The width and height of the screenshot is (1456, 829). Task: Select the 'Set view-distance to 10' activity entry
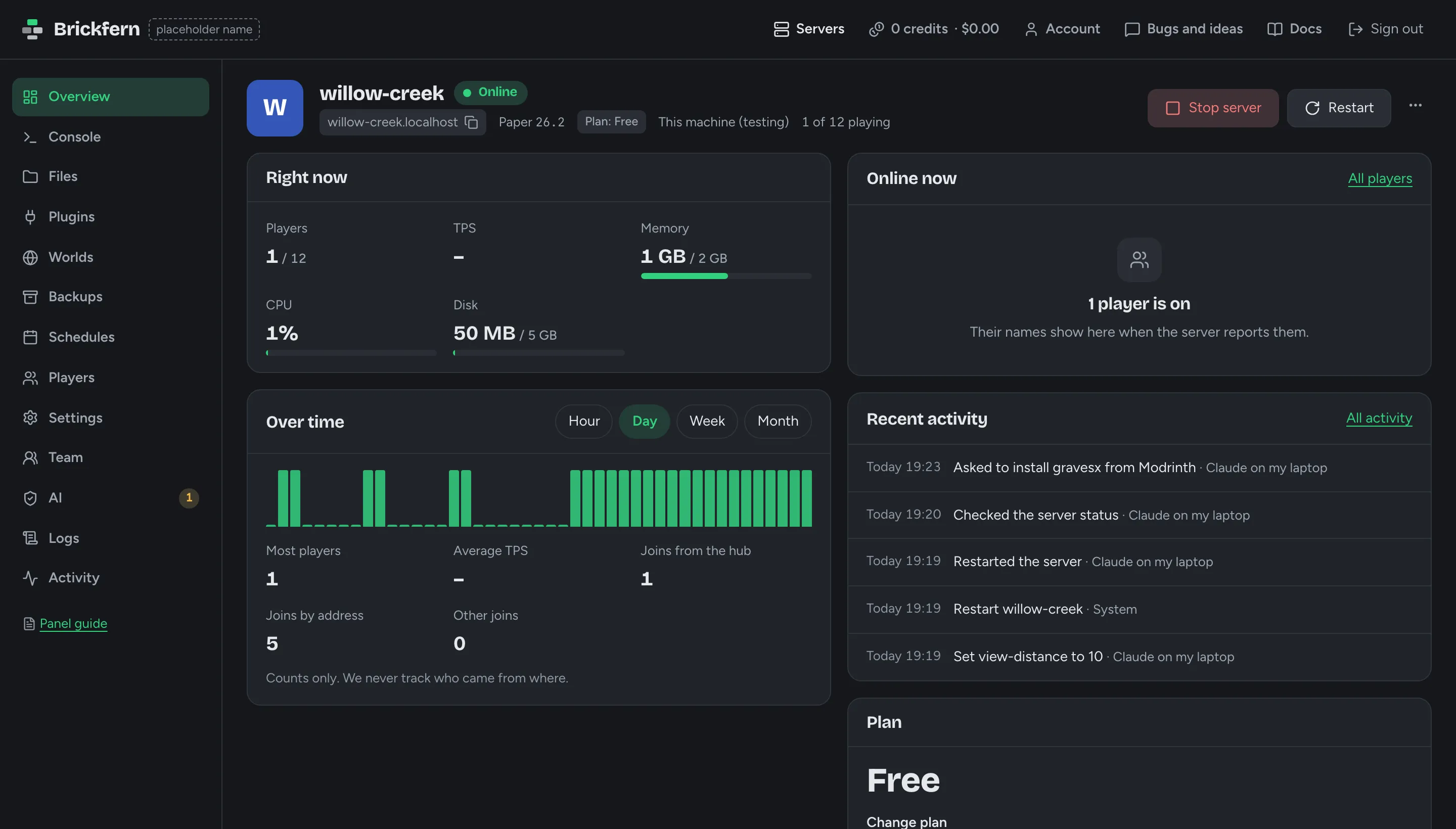point(1139,657)
